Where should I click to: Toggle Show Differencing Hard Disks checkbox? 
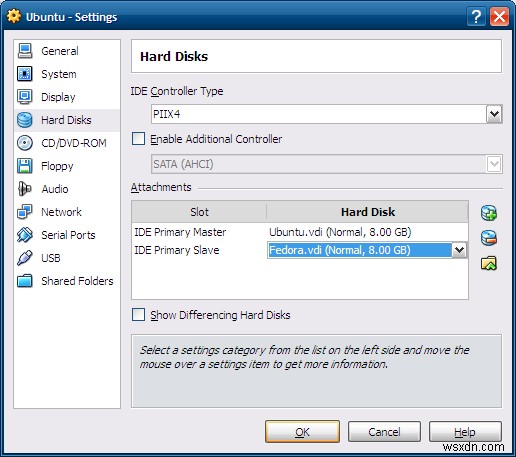138,315
